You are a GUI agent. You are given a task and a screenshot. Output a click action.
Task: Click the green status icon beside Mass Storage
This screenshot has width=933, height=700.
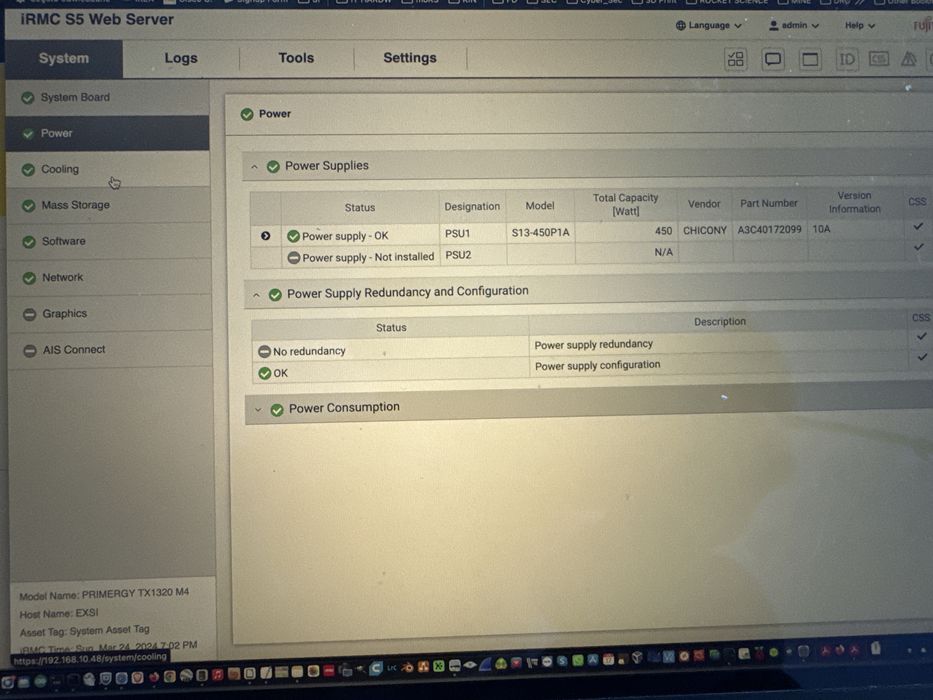[29, 206]
